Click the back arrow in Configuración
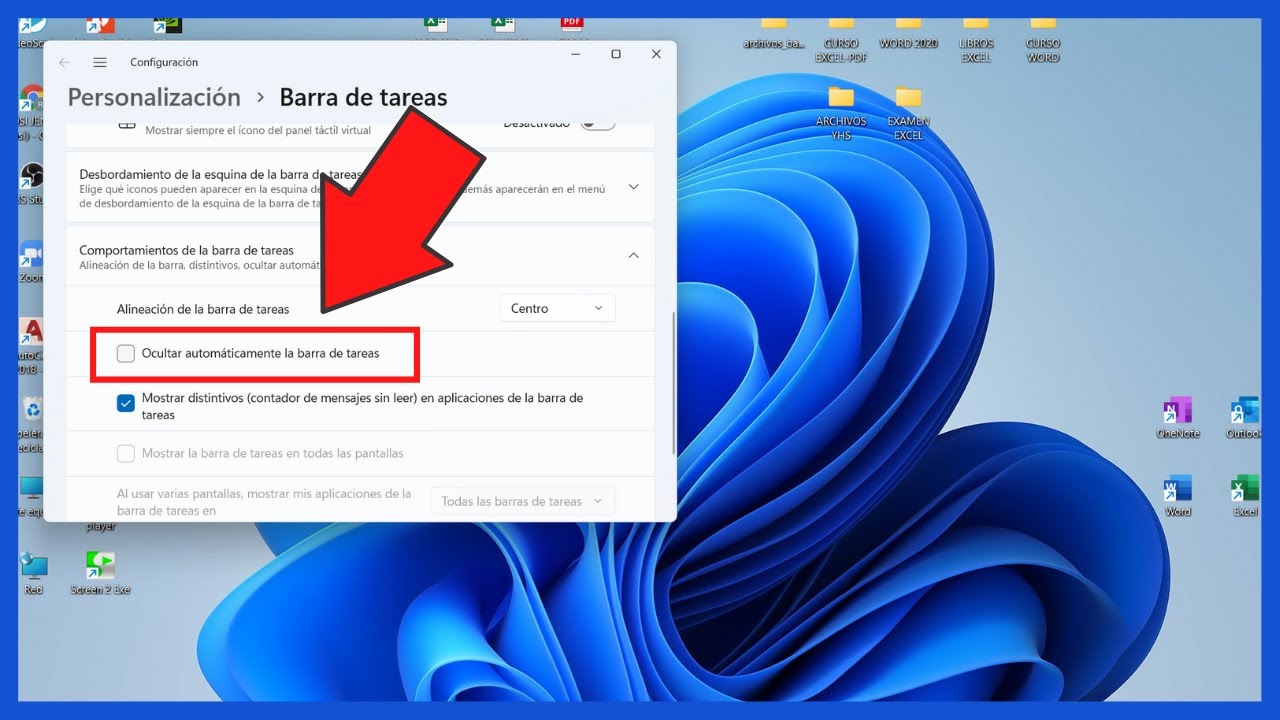Image resolution: width=1280 pixels, height=720 pixels. click(x=65, y=62)
